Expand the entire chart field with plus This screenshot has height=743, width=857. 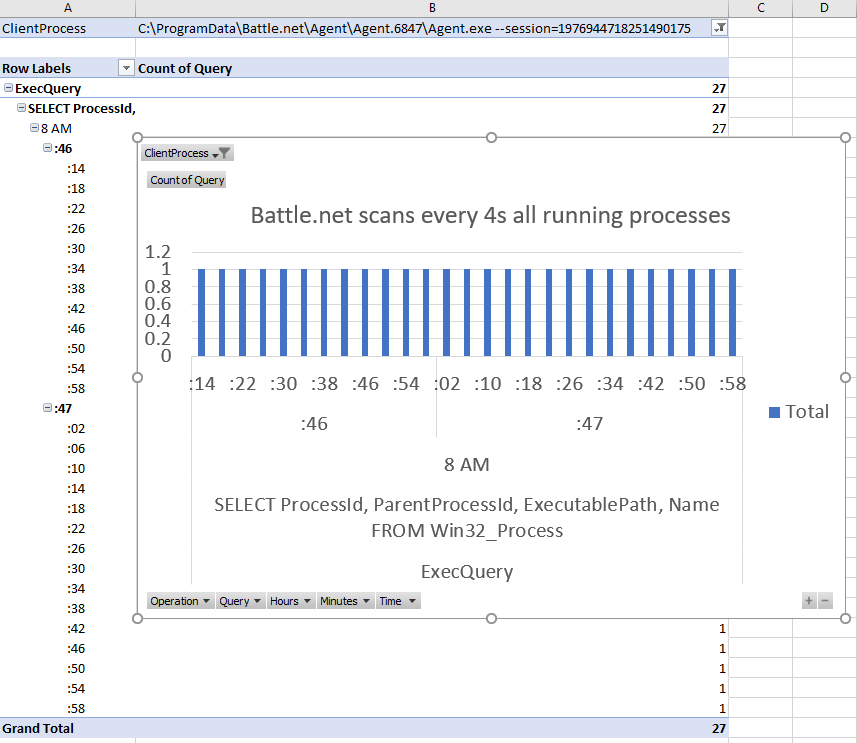tap(809, 601)
